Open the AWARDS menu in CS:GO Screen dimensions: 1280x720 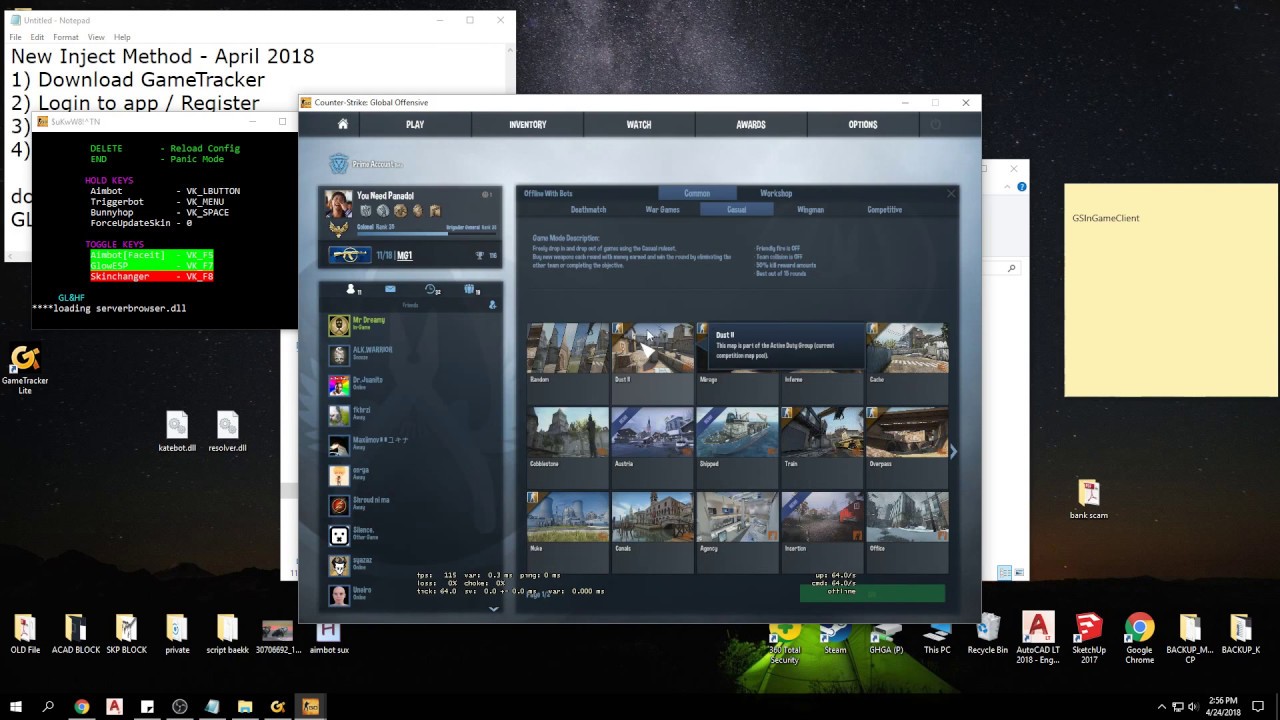coord(751,125)
